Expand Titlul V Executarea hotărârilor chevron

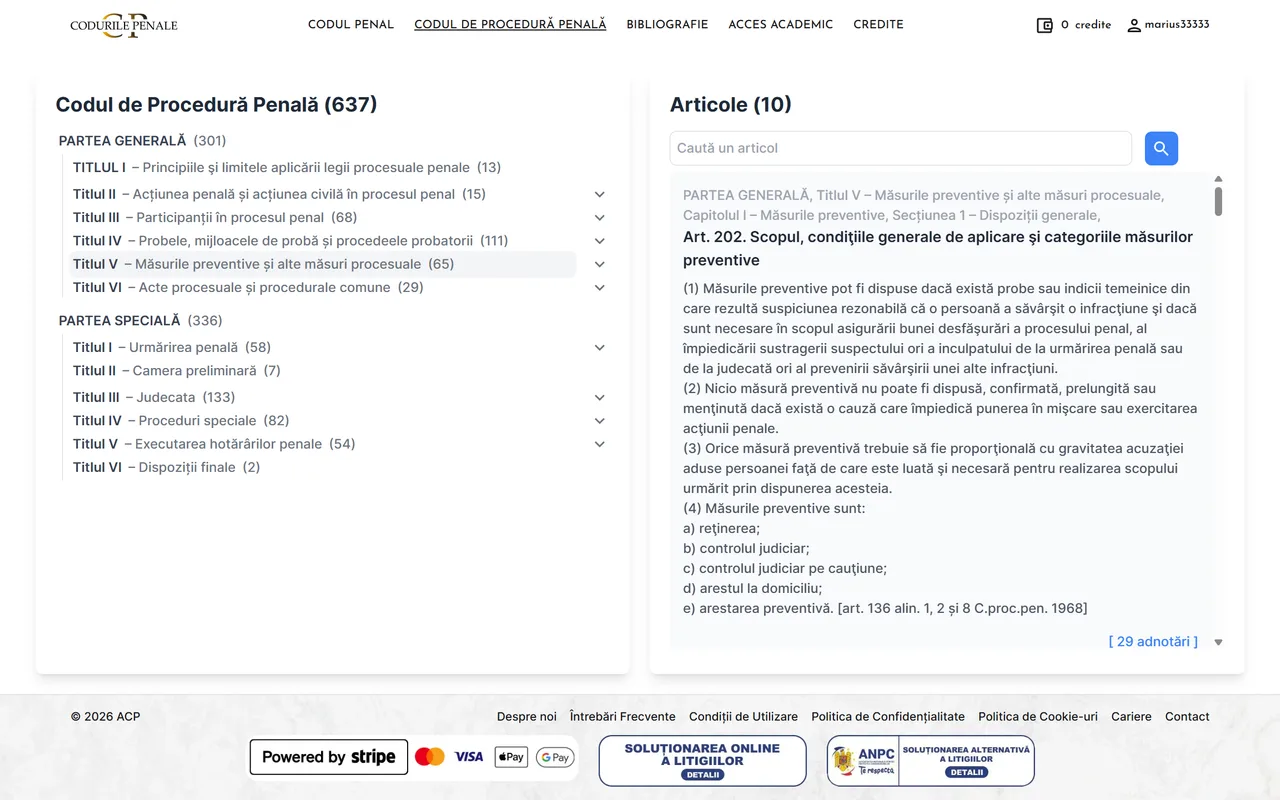[x=600, y=444]
